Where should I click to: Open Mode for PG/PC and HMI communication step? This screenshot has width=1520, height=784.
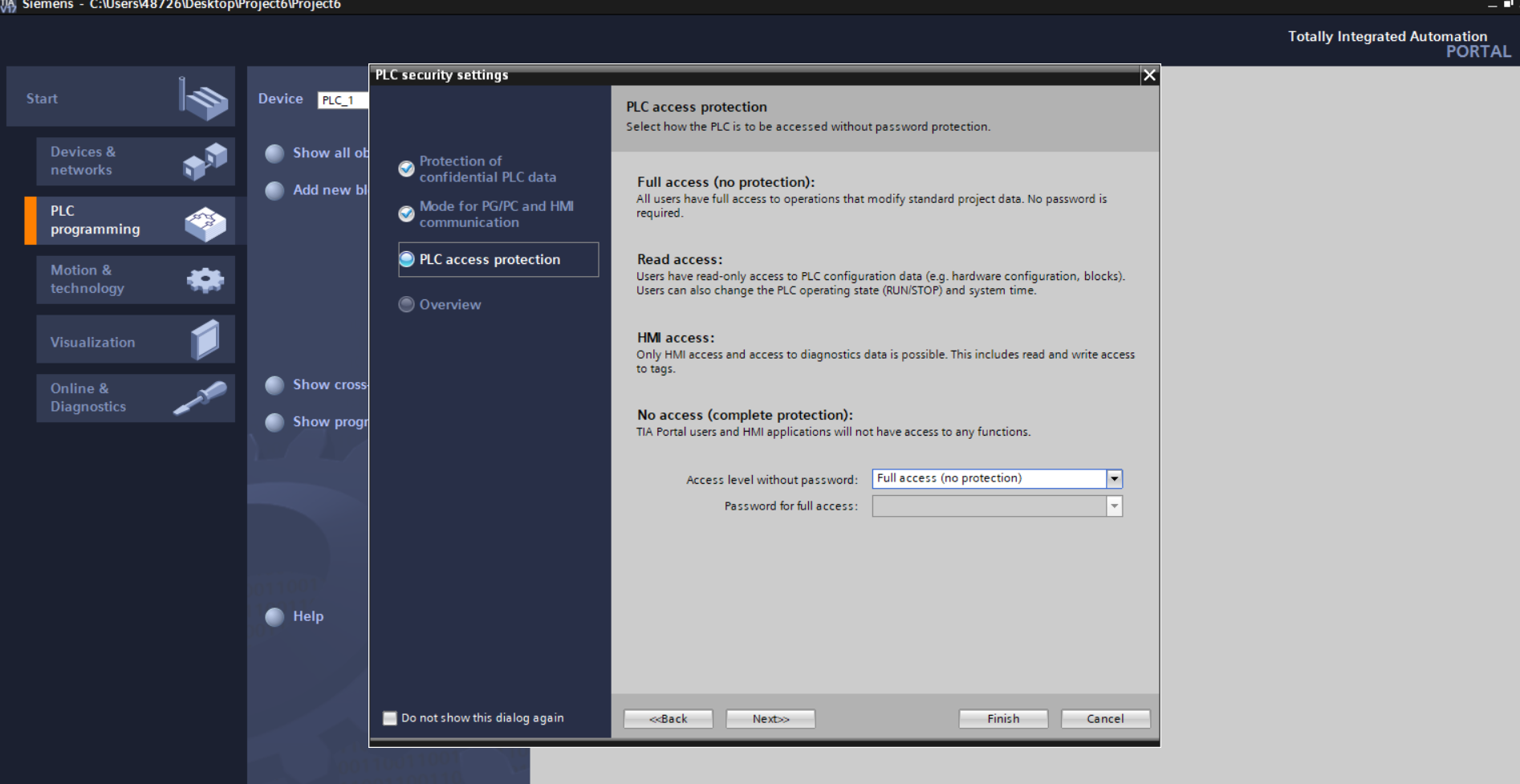(496, 214)
